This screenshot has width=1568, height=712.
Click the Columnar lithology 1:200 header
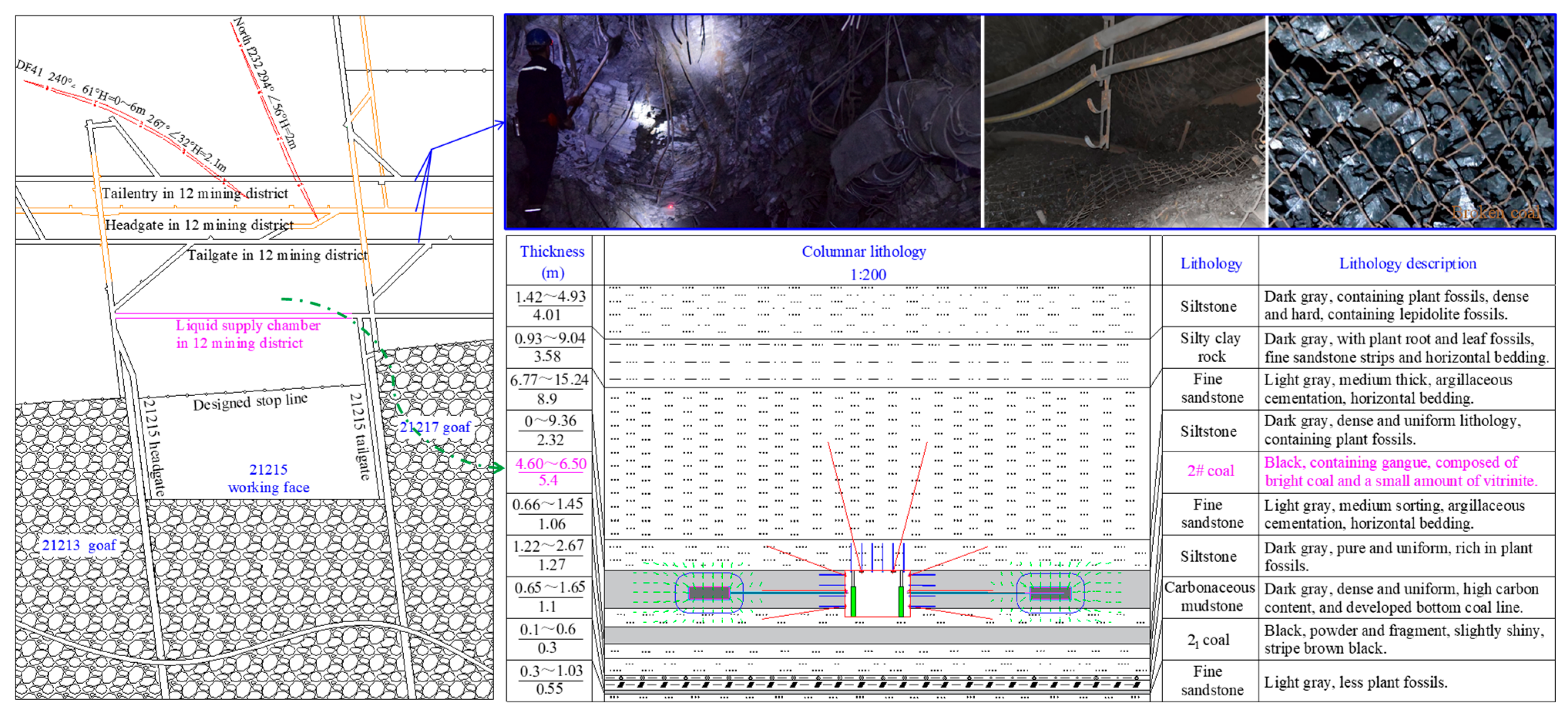[x=865, y=262]
